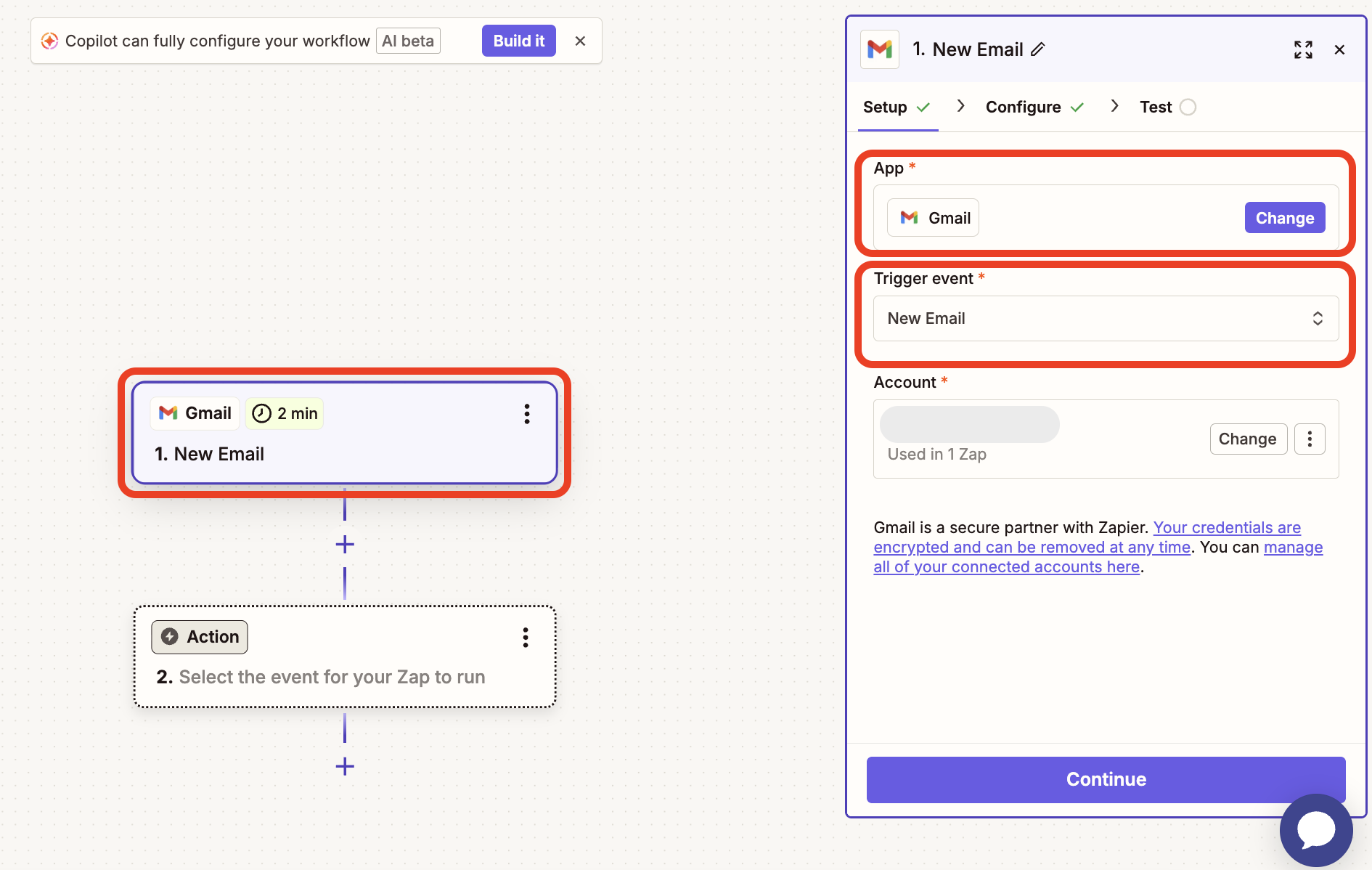
Task: Open the three-dot menu on Gmail trigger step
Action: 527,414
